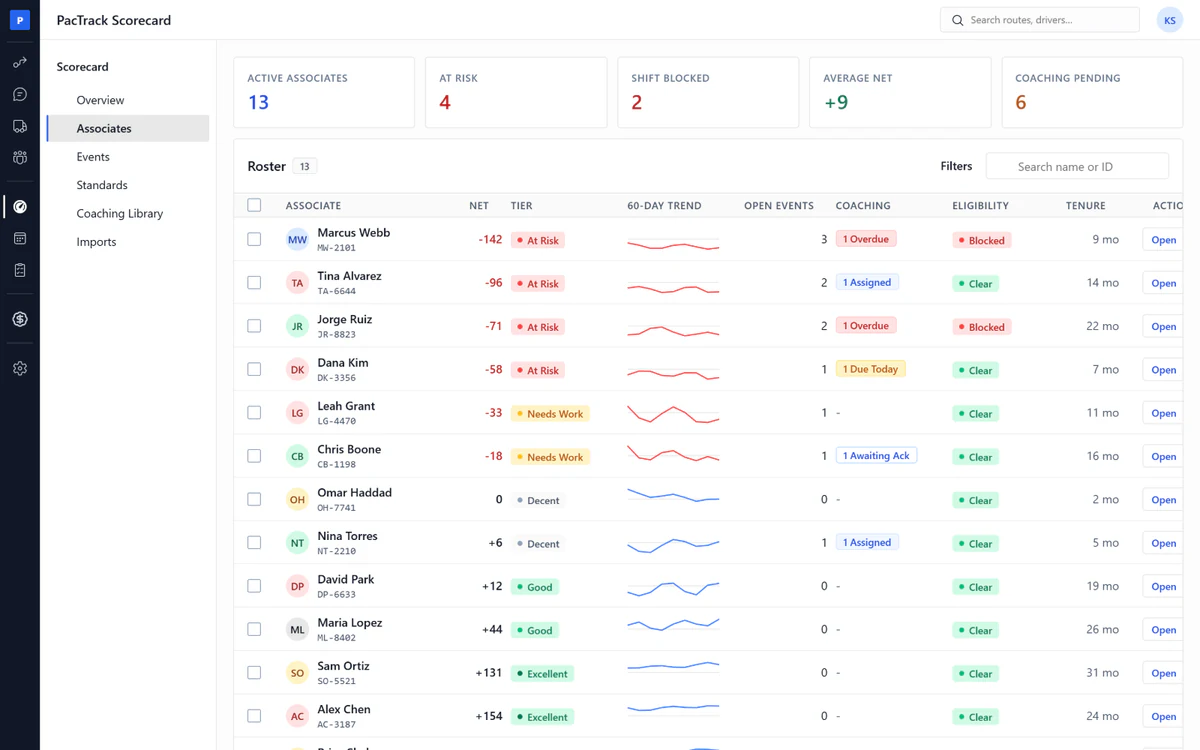Click the 'Needs Work' tier for Leah Grant
The image size is (1200, 750).
[550, 414]
